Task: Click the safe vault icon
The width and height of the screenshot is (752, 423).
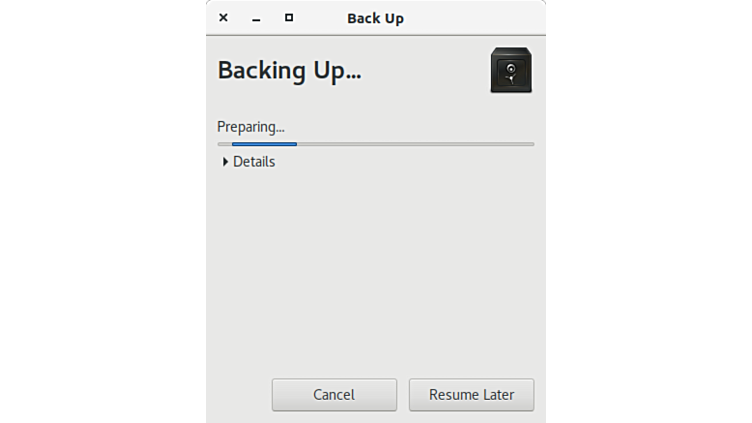Action: coord(510,71)
